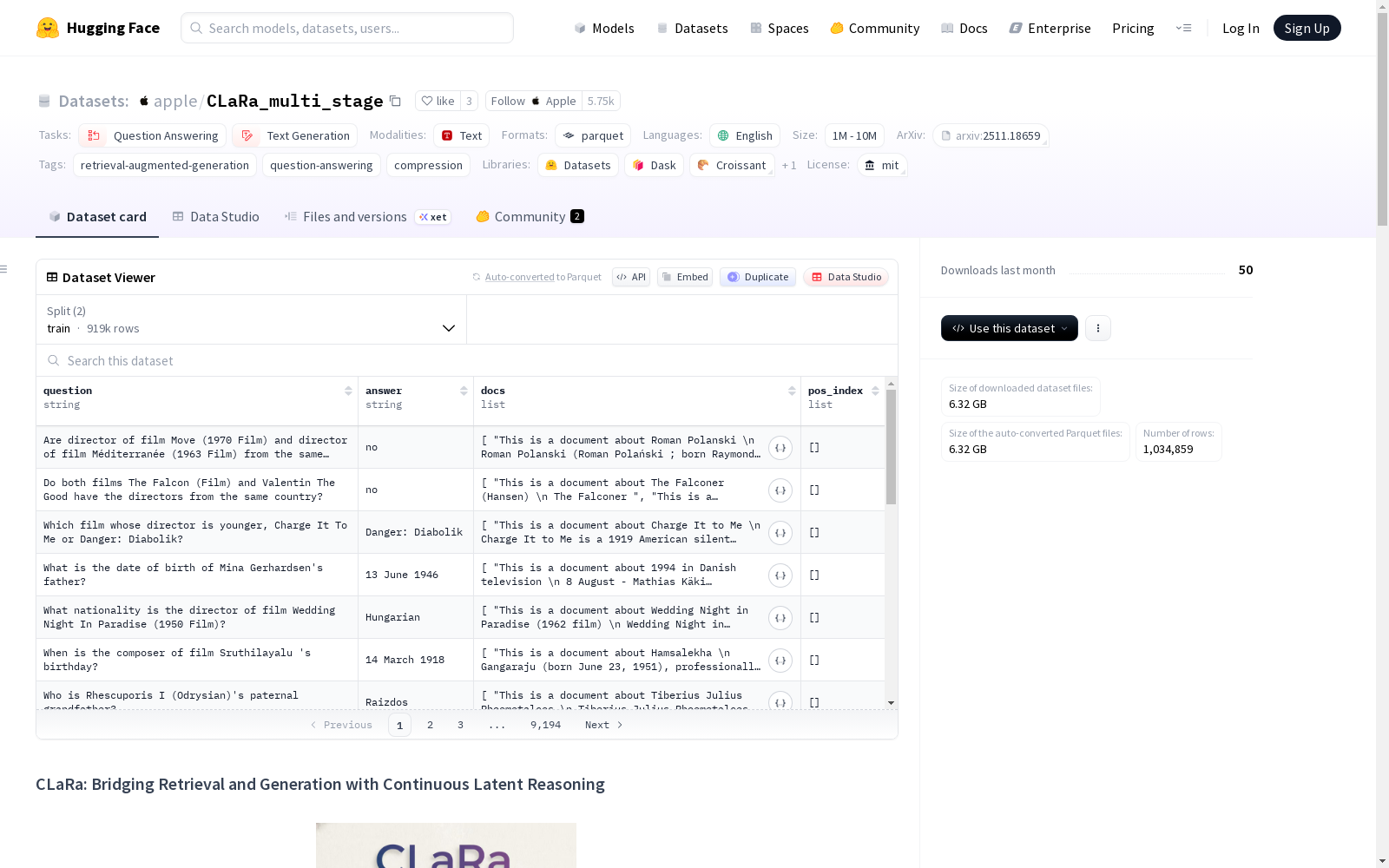Viewport: 1389px width, 868px height.
Task: Like the dataset with the heart button
Action: point(438,101)
